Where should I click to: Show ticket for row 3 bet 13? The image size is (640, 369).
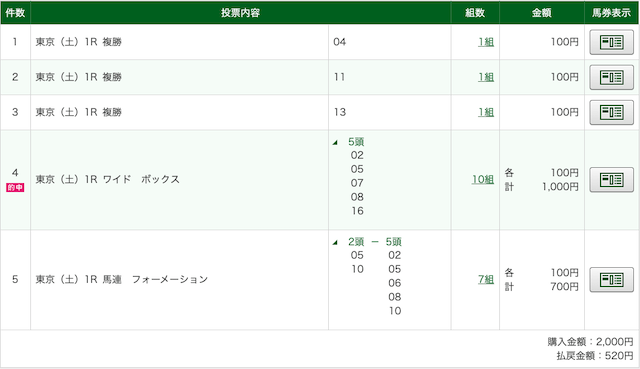[611, 112]
